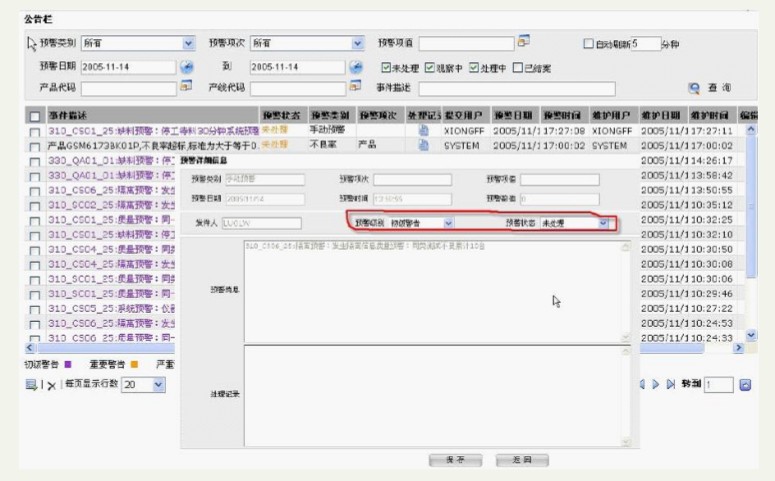Click inside 处理记录 text area
This screenshot has width=775, height=481.
(x=433, y=396)
